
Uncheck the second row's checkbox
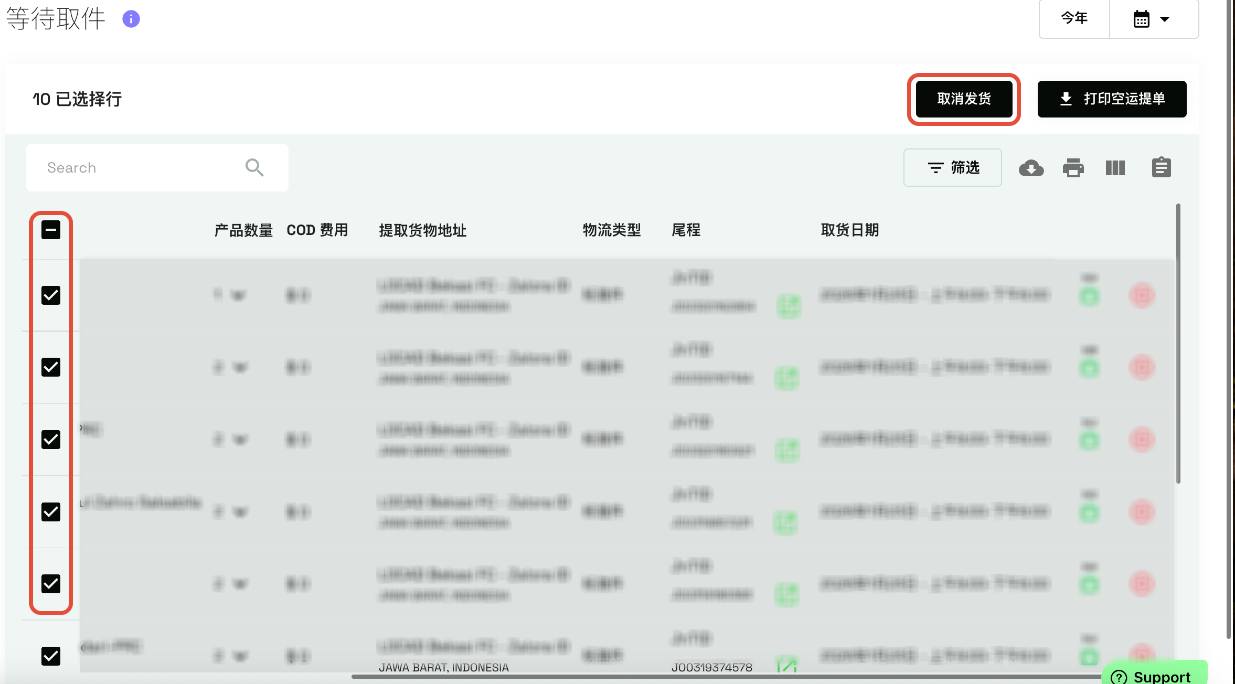51,367
